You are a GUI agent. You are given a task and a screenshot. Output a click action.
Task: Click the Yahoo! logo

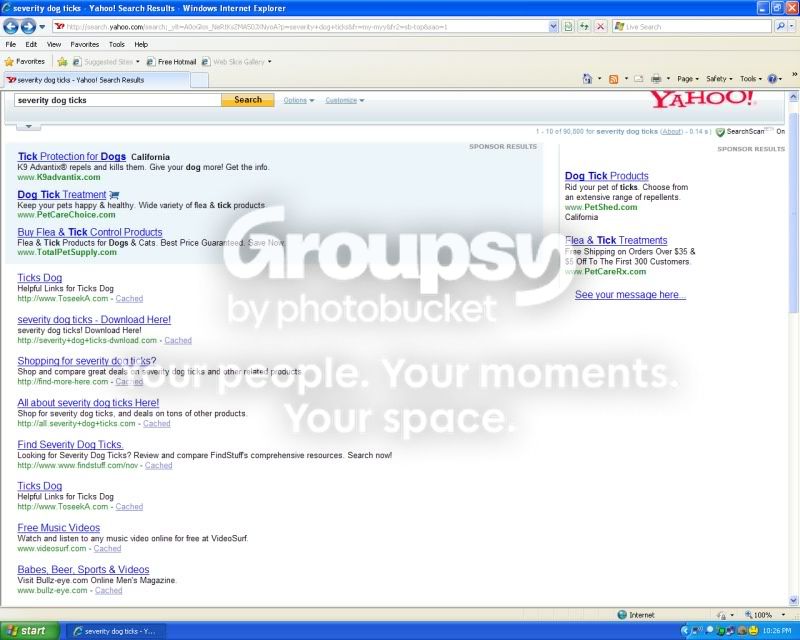702,99
